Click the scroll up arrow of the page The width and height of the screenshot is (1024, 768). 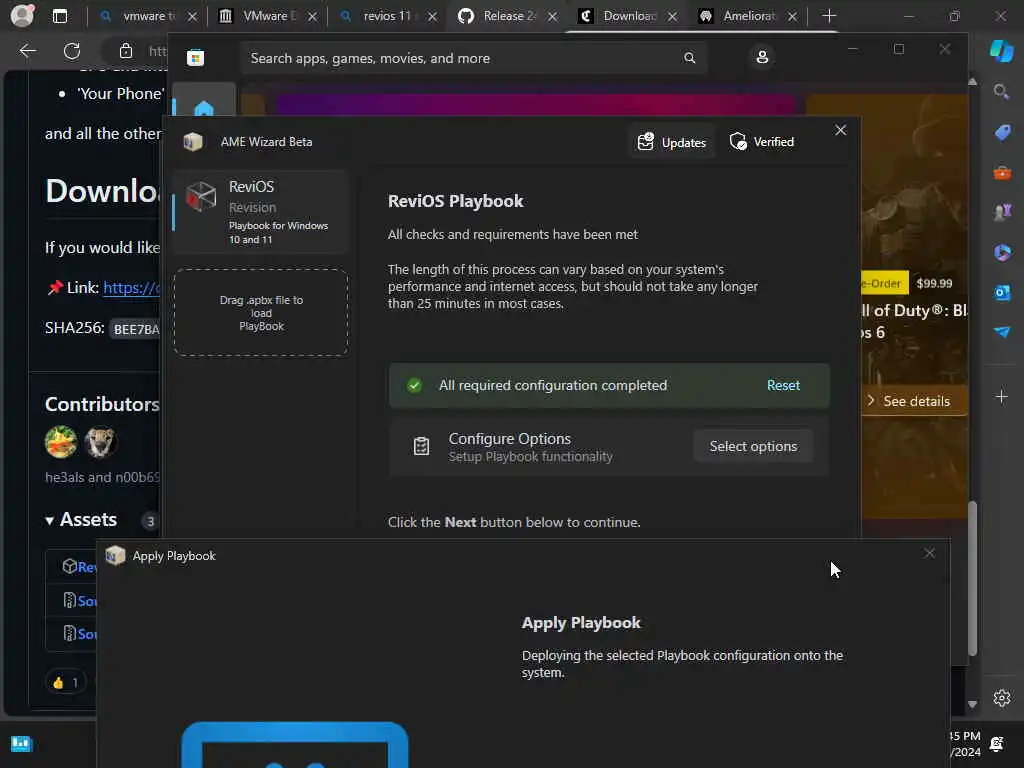(972, 82)
